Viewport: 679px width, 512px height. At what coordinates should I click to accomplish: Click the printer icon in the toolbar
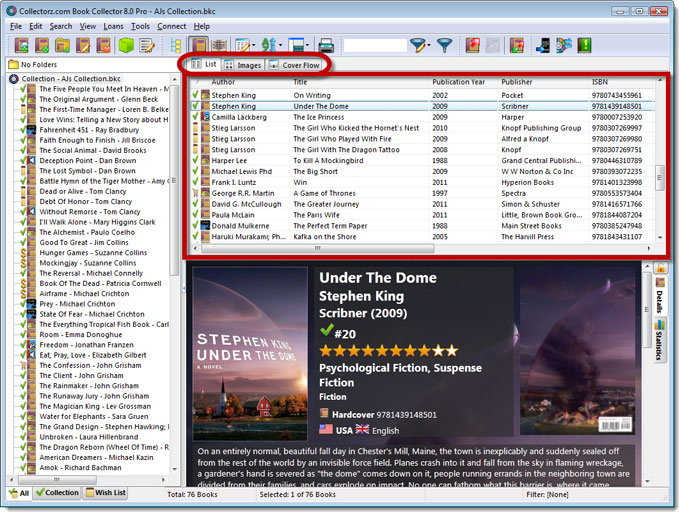pyautogui.click(x=326, y=45)
